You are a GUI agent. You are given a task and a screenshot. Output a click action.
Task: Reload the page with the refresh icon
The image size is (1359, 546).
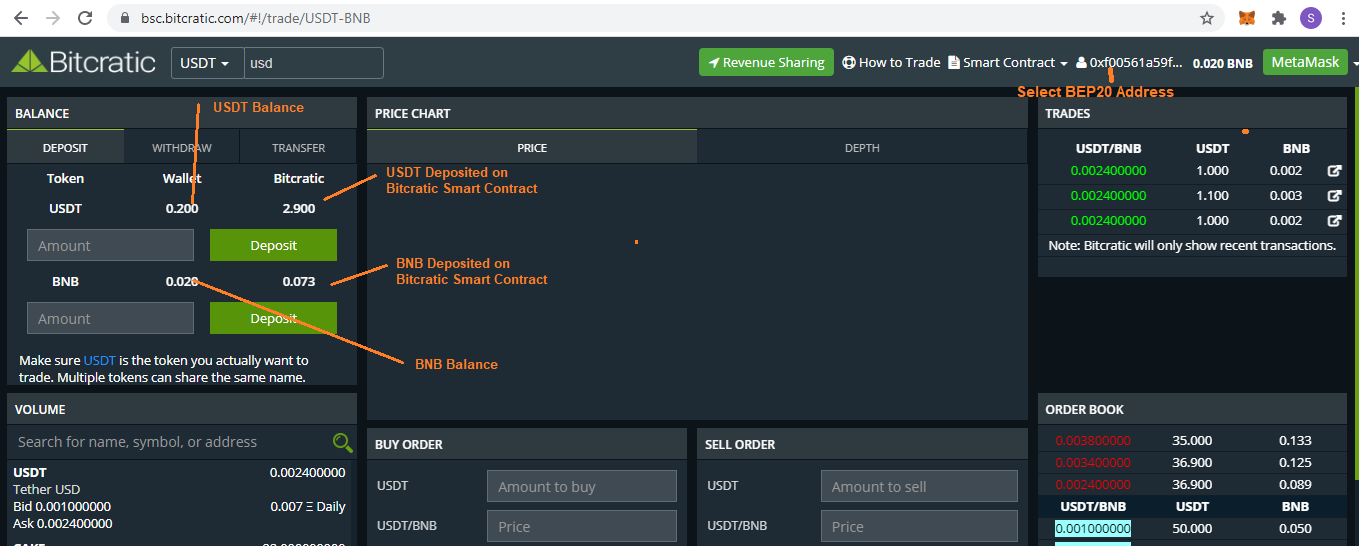coord(85,18)
